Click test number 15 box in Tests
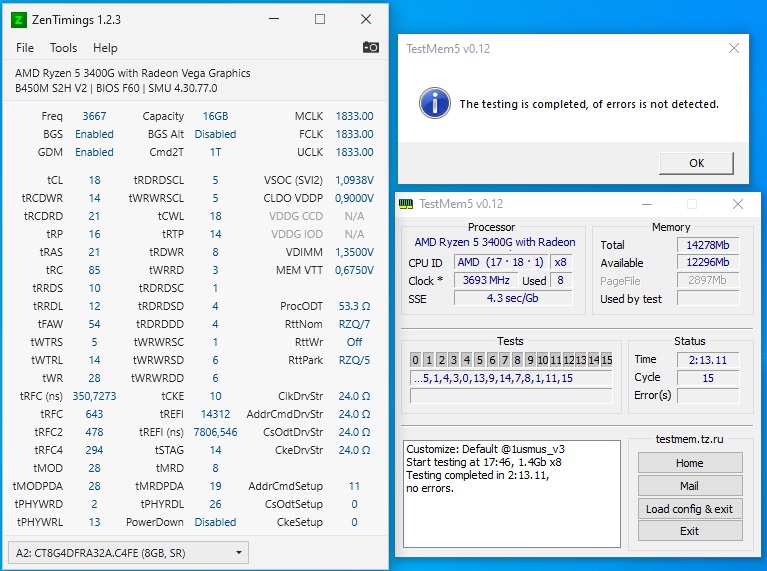 [607, 360]
